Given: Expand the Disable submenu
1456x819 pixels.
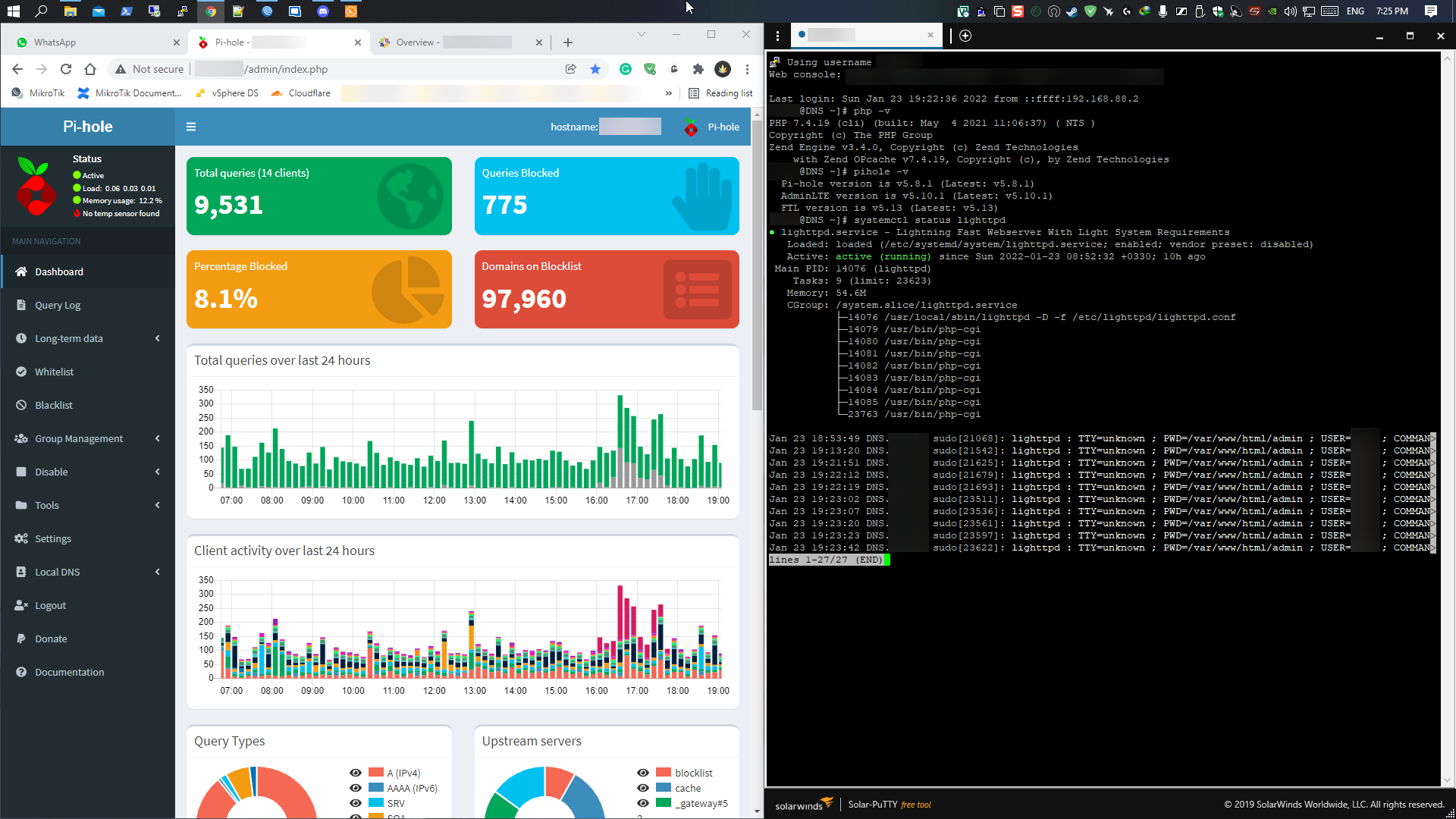Looking at the screenshot, I should pyautogui.click(x=88, y=472).
